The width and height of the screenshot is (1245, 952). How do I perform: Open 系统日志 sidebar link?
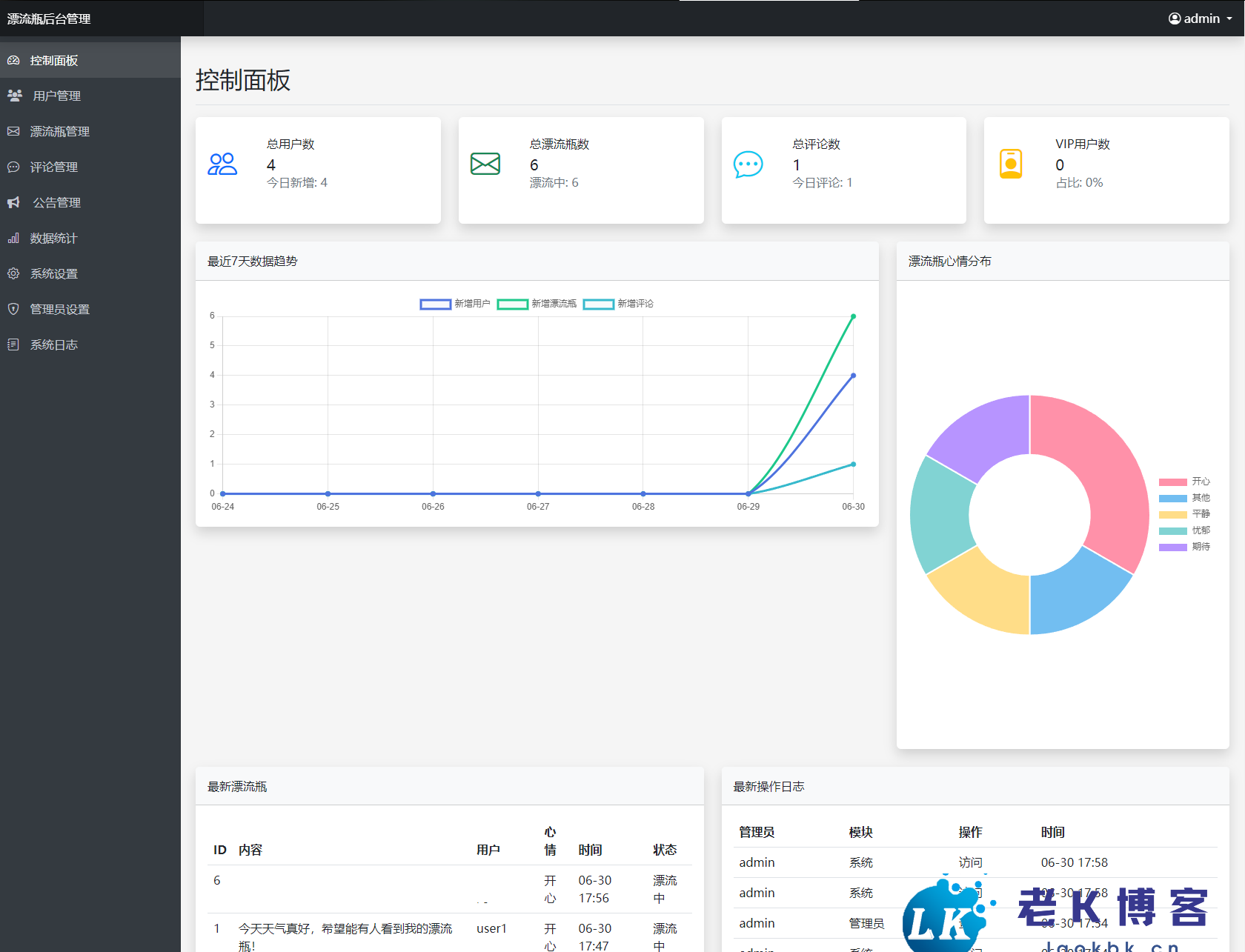(53, 344)
